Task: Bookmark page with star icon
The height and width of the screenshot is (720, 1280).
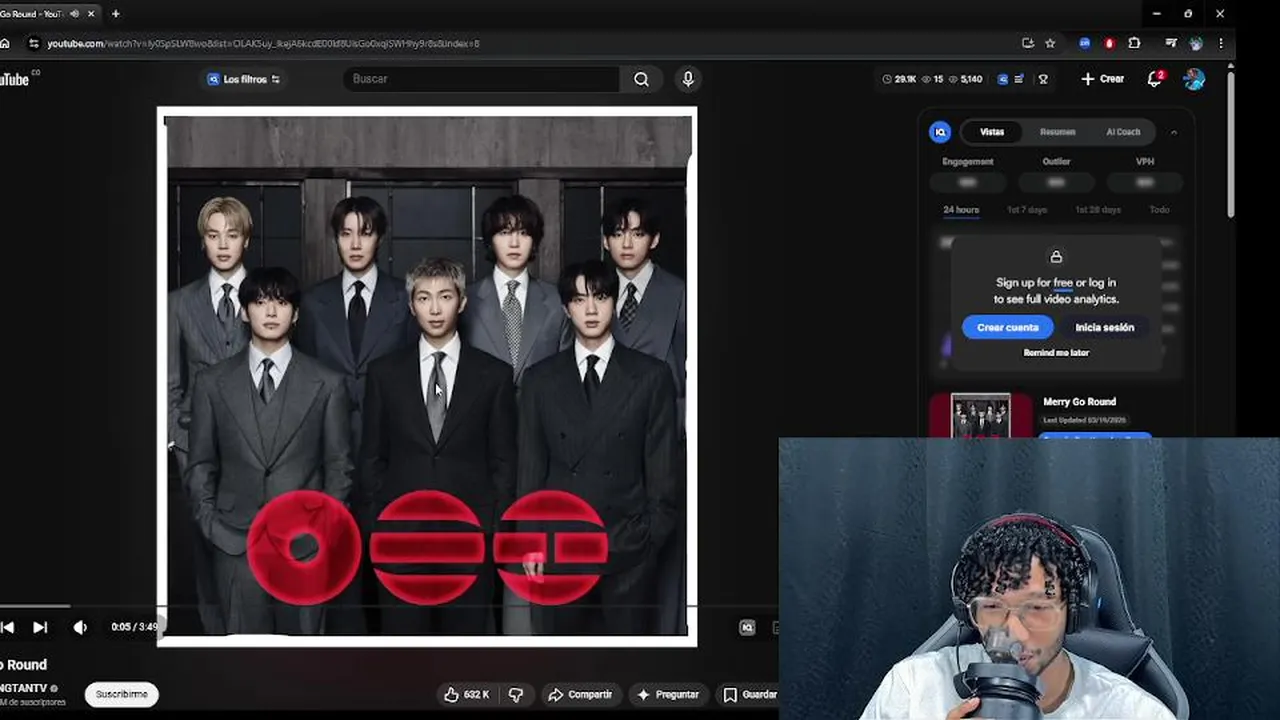Action: [1050, 43]
